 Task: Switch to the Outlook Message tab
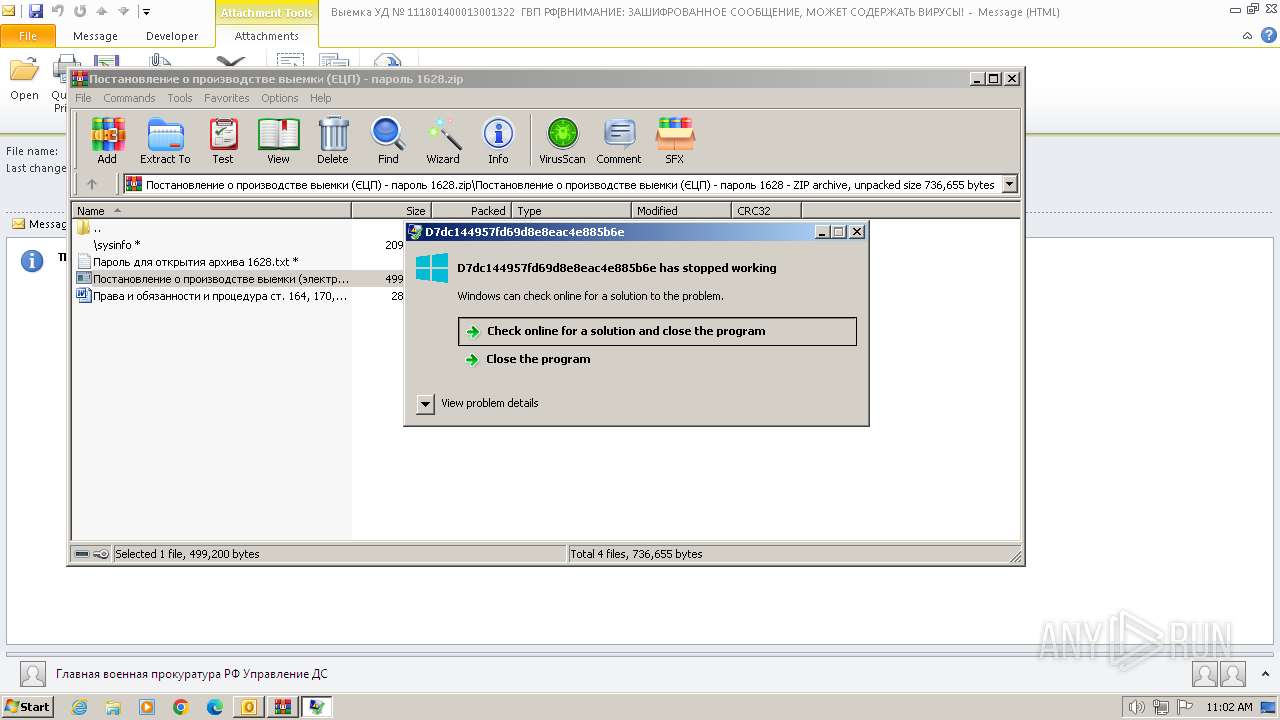coord(95,36)
